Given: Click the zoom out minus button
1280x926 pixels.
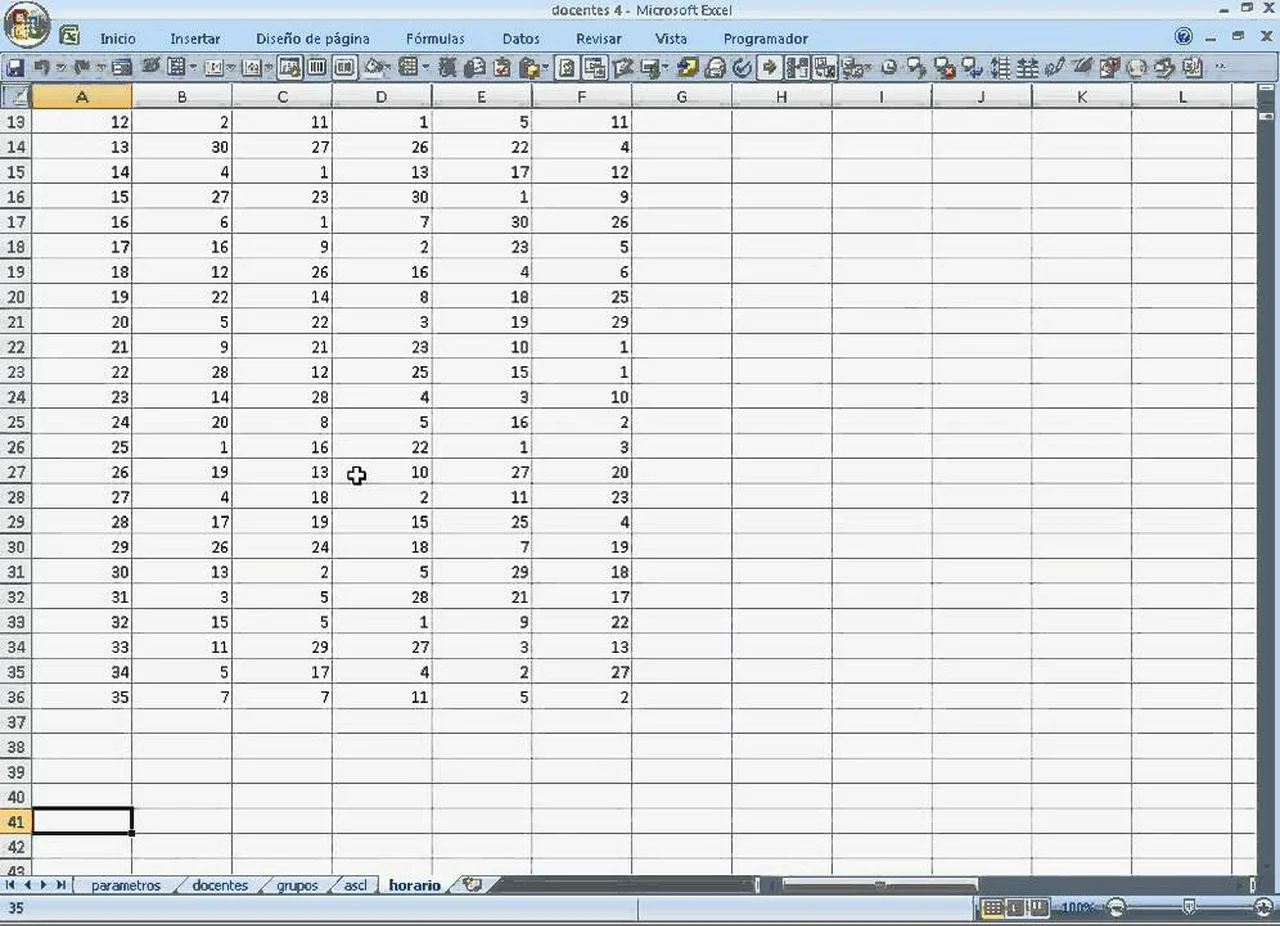Looking at the screenshot, I should 1117,907.
